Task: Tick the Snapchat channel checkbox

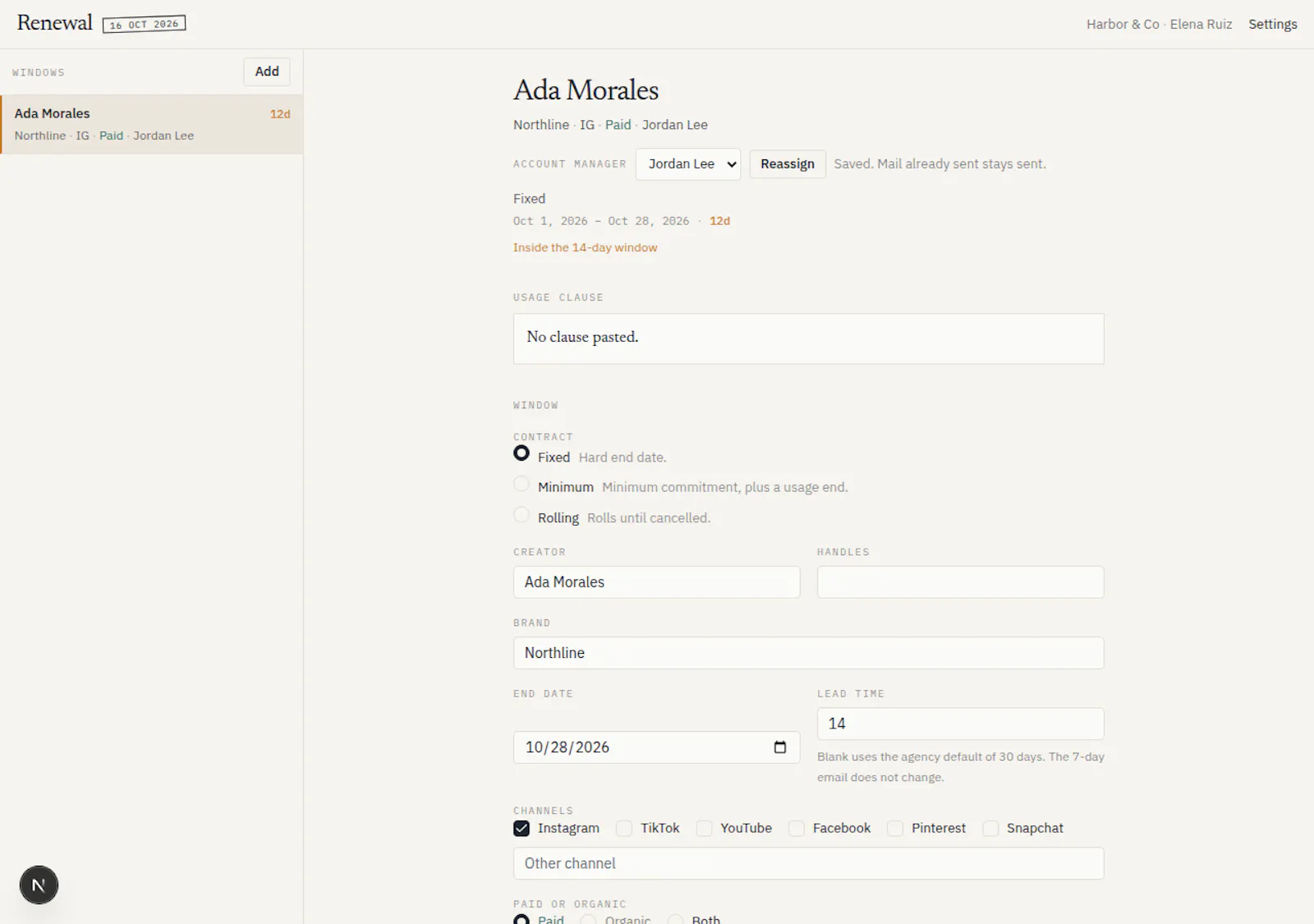Action: (990, 829)
